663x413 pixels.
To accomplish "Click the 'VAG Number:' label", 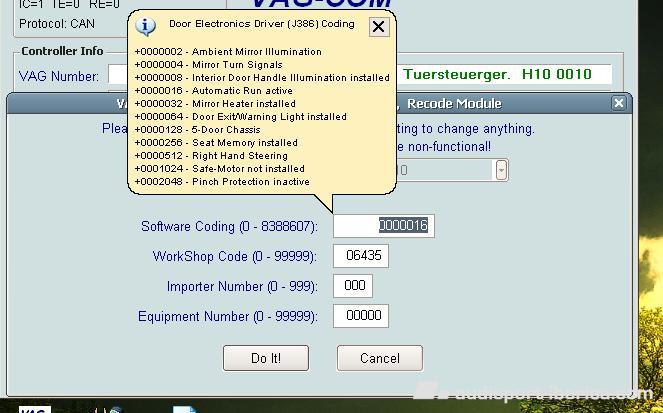I will click(x=59, y=77).
